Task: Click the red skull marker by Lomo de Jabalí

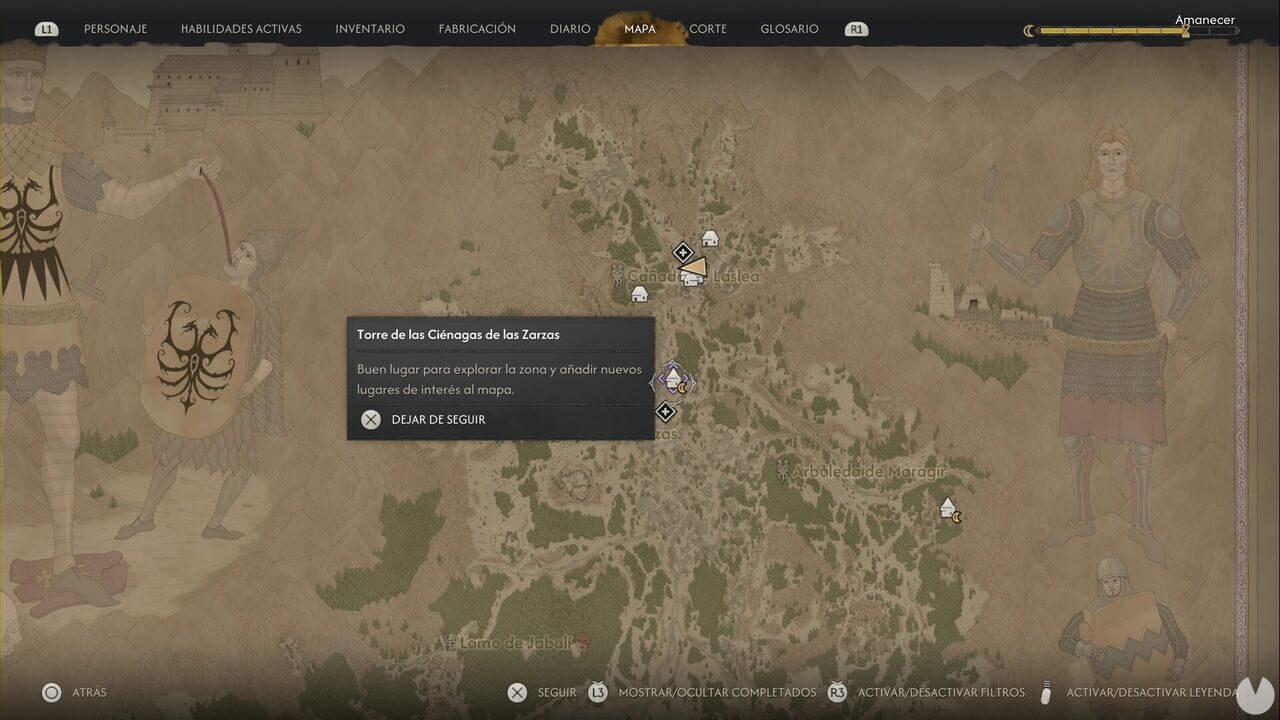Action: [x=584, y=642]
